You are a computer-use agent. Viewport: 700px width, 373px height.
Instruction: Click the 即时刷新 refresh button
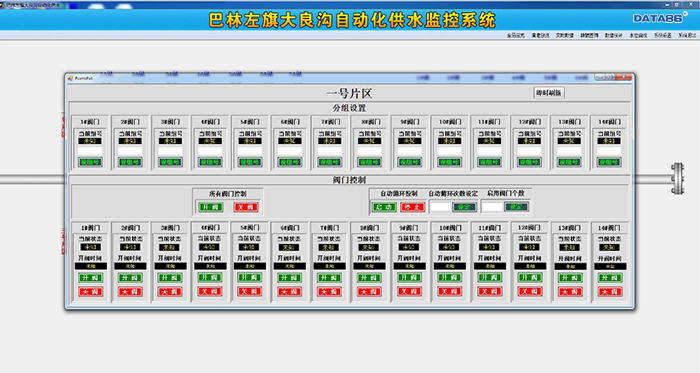(549, 93)
